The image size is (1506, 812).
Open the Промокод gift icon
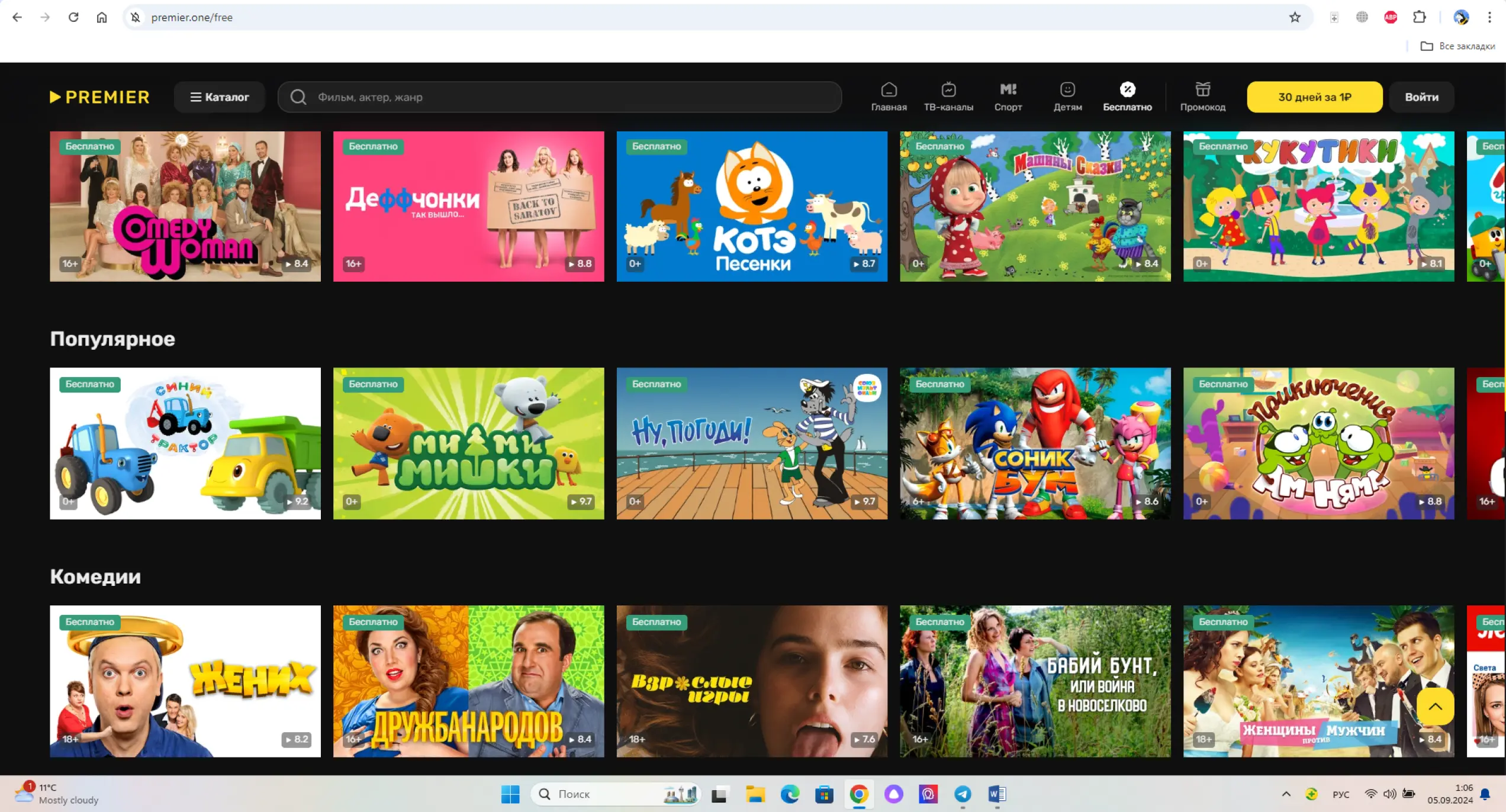pyautogui.click(x=1202, y=96)
